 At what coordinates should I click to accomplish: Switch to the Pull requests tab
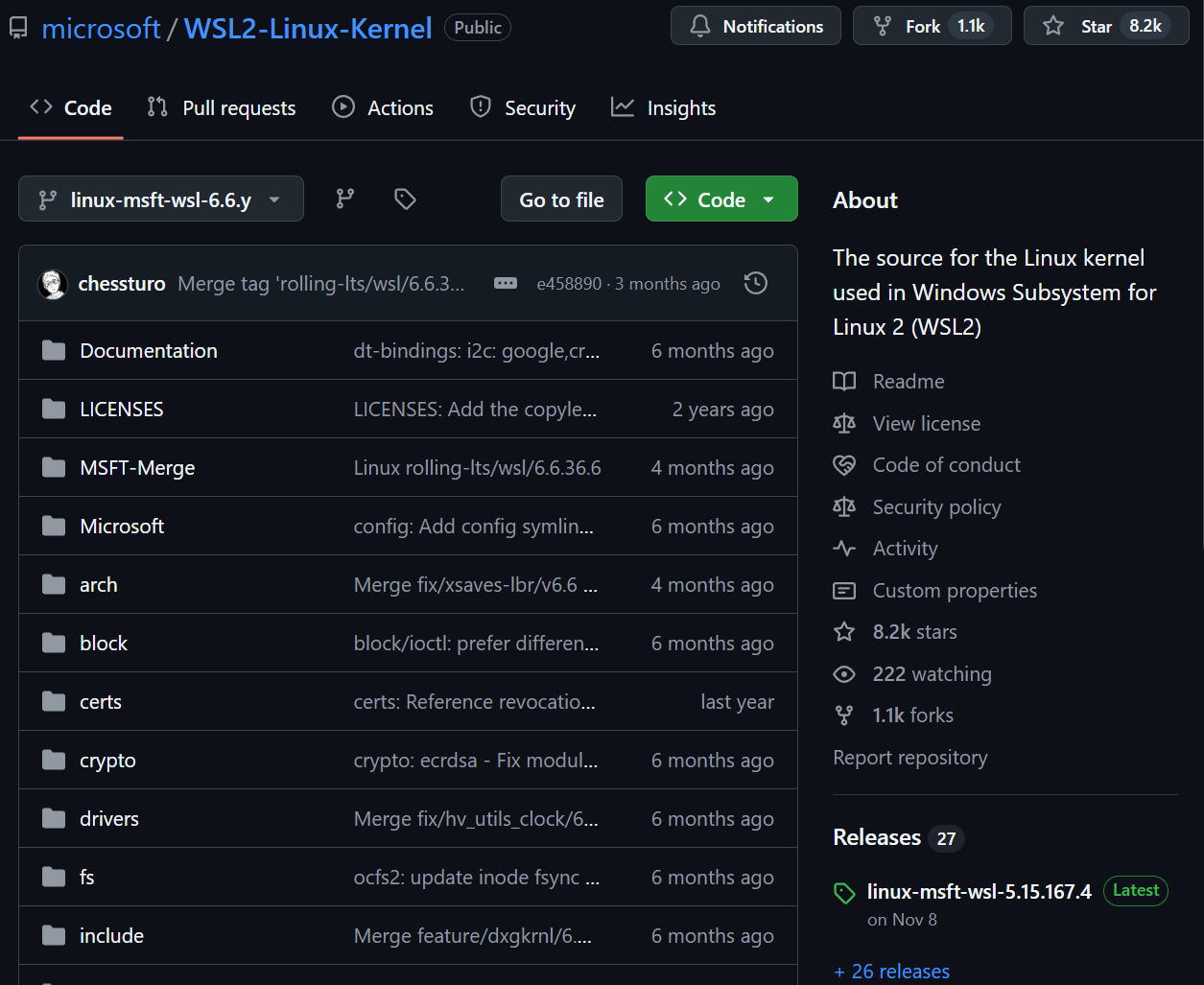click(222, 107)
